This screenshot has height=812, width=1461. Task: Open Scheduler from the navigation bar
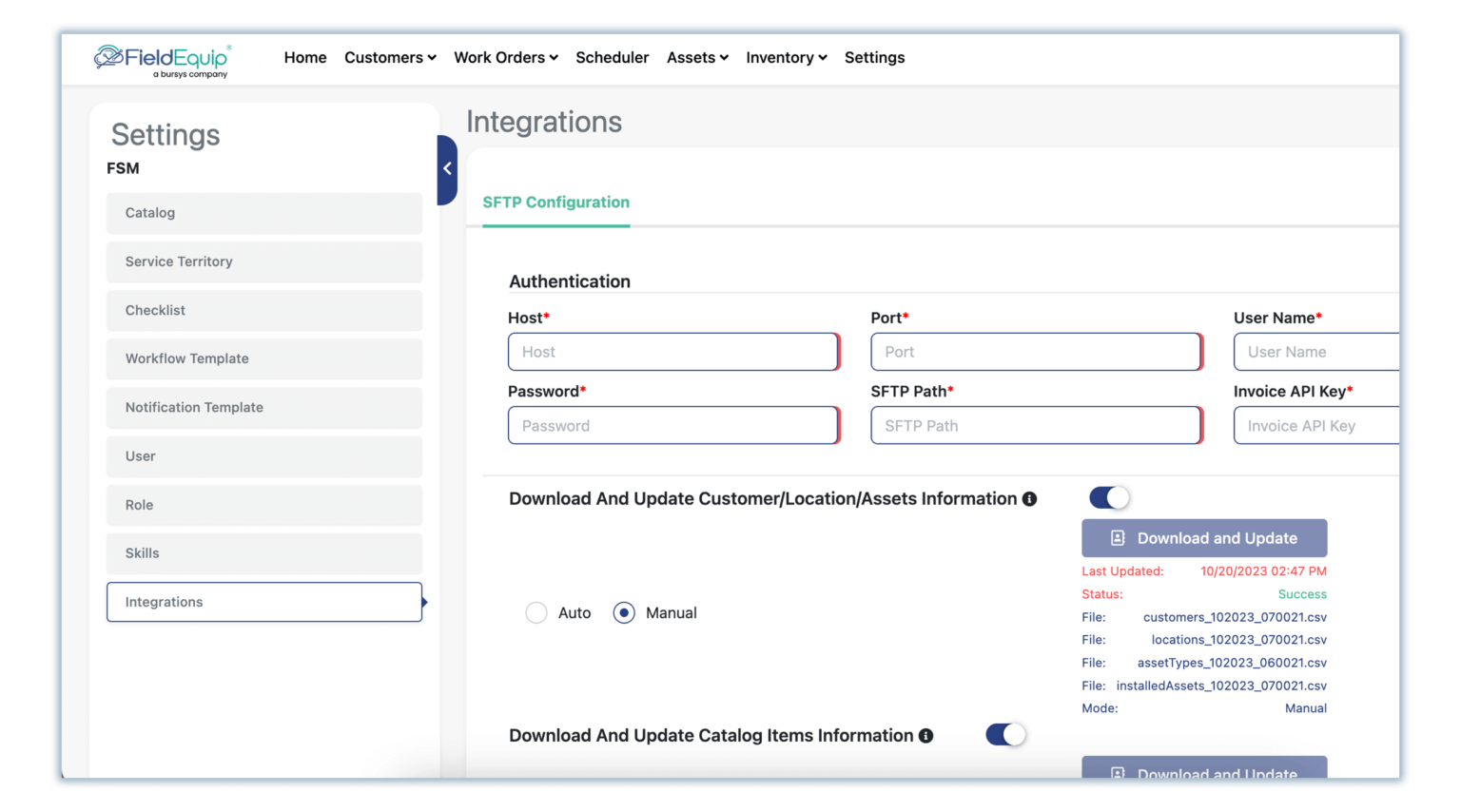click(612, 57)
